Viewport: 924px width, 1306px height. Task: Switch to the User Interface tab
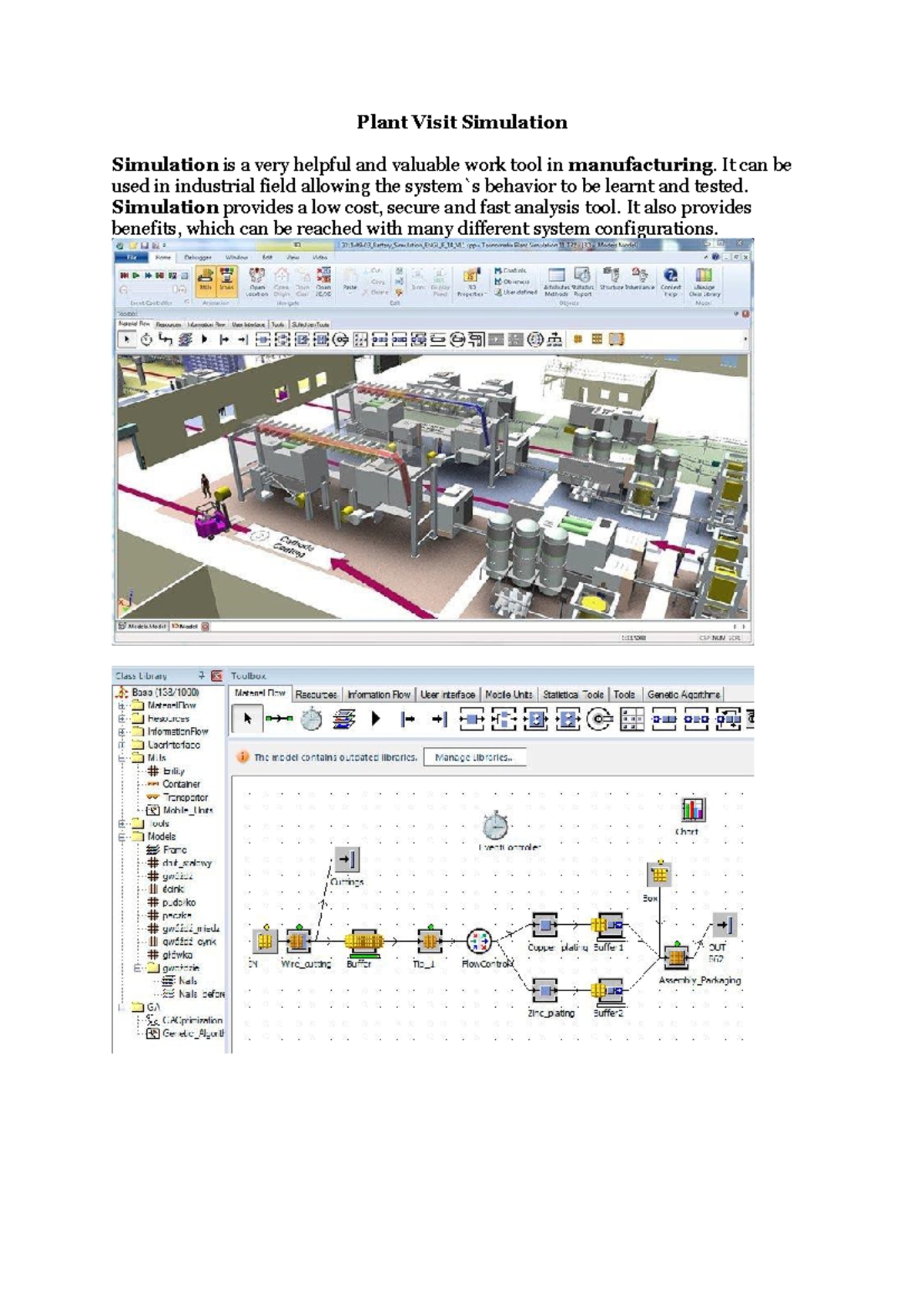pyautogui.click(x=447, y=694)
